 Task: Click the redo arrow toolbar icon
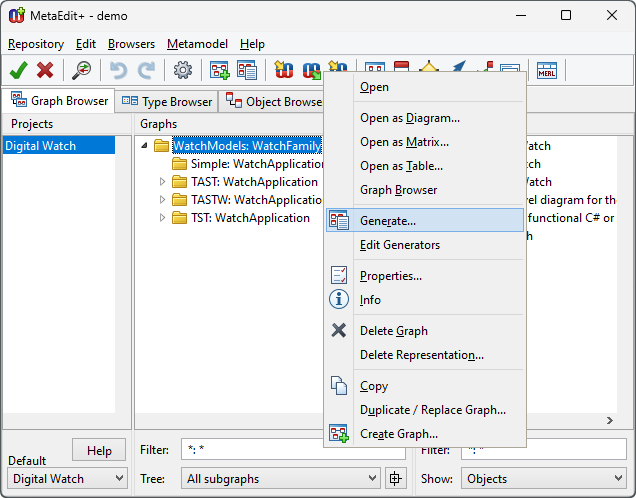(x=146, y=70)
